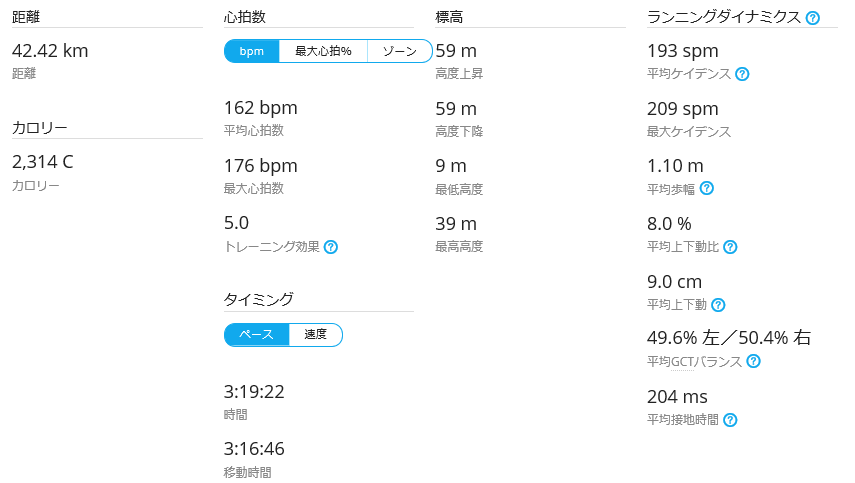Image resolution: width=855 pixels, height=483 pixels.
Task: Click the 162 bpm average heart rate
Action: 261,108
